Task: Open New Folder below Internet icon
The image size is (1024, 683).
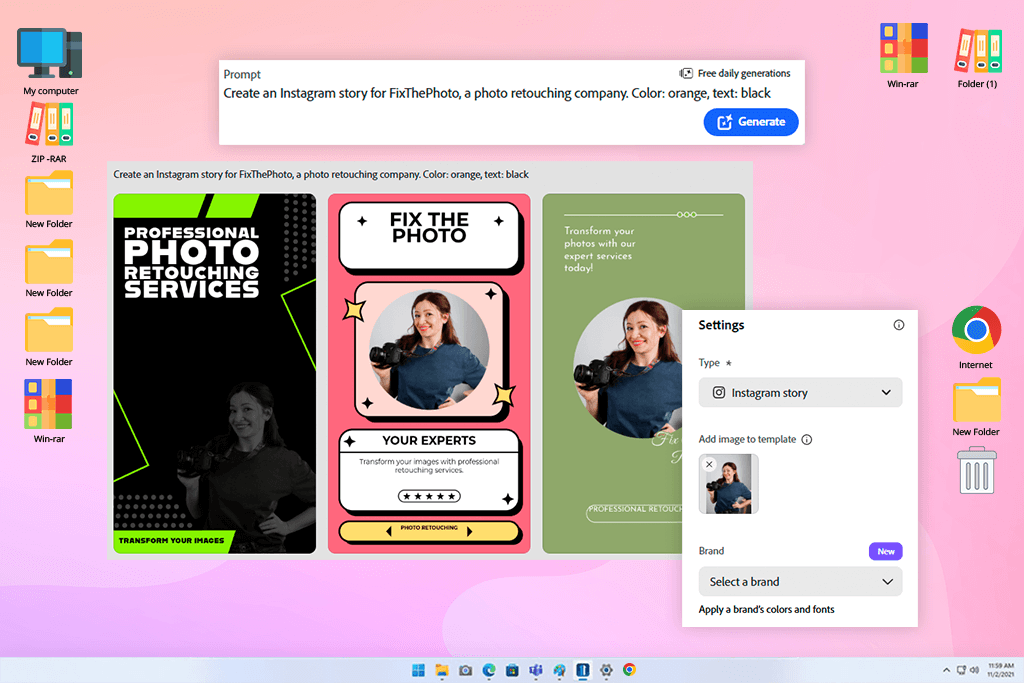Action: click(976, 407)
